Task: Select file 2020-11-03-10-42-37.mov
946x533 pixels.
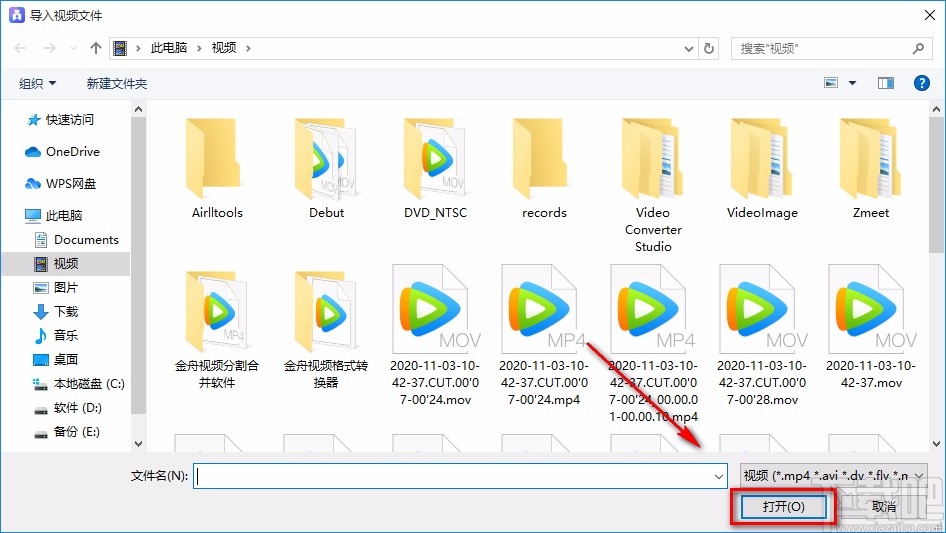Action: [871, 327]
